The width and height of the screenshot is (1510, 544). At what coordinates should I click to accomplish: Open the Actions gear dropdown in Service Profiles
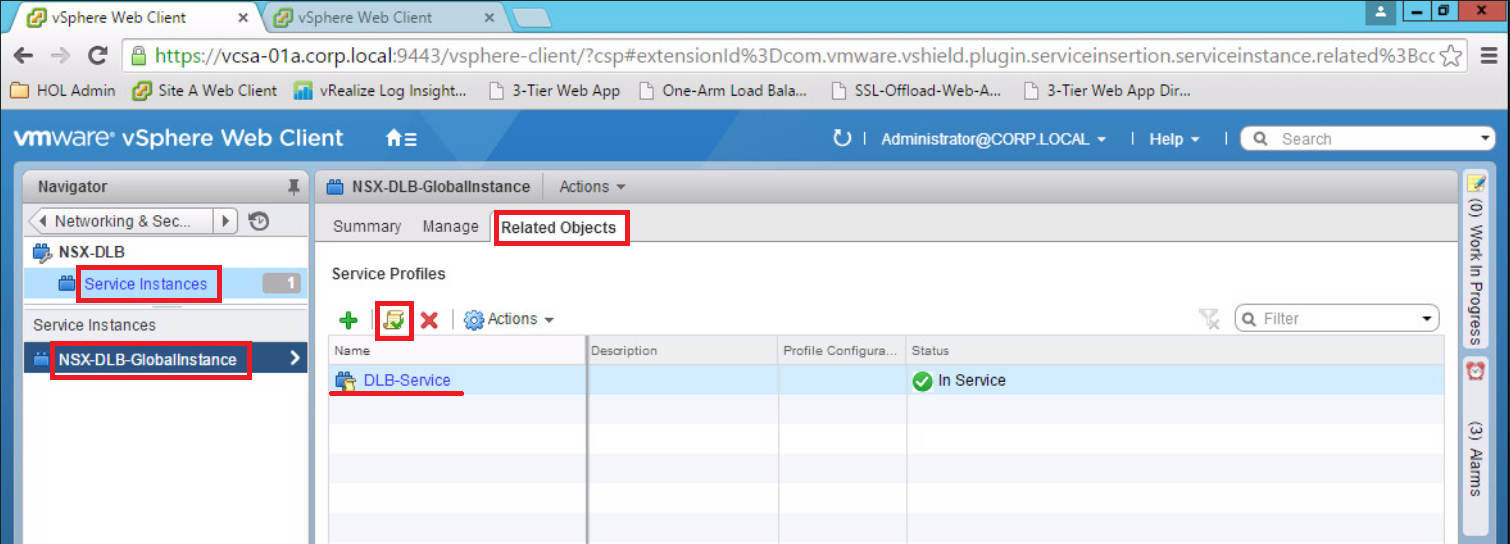(509, 320)
